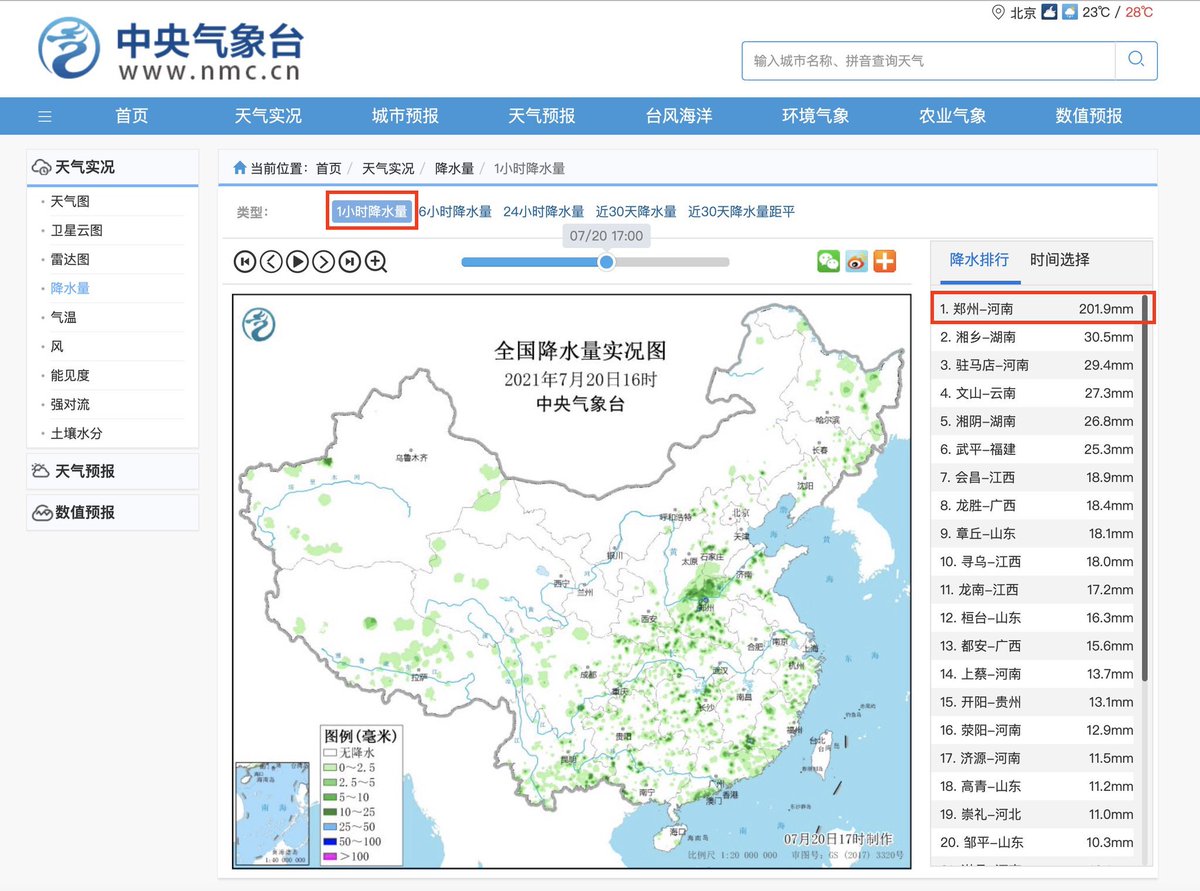Click the 数值预报 sidebar icon

(x=41, y=512)
